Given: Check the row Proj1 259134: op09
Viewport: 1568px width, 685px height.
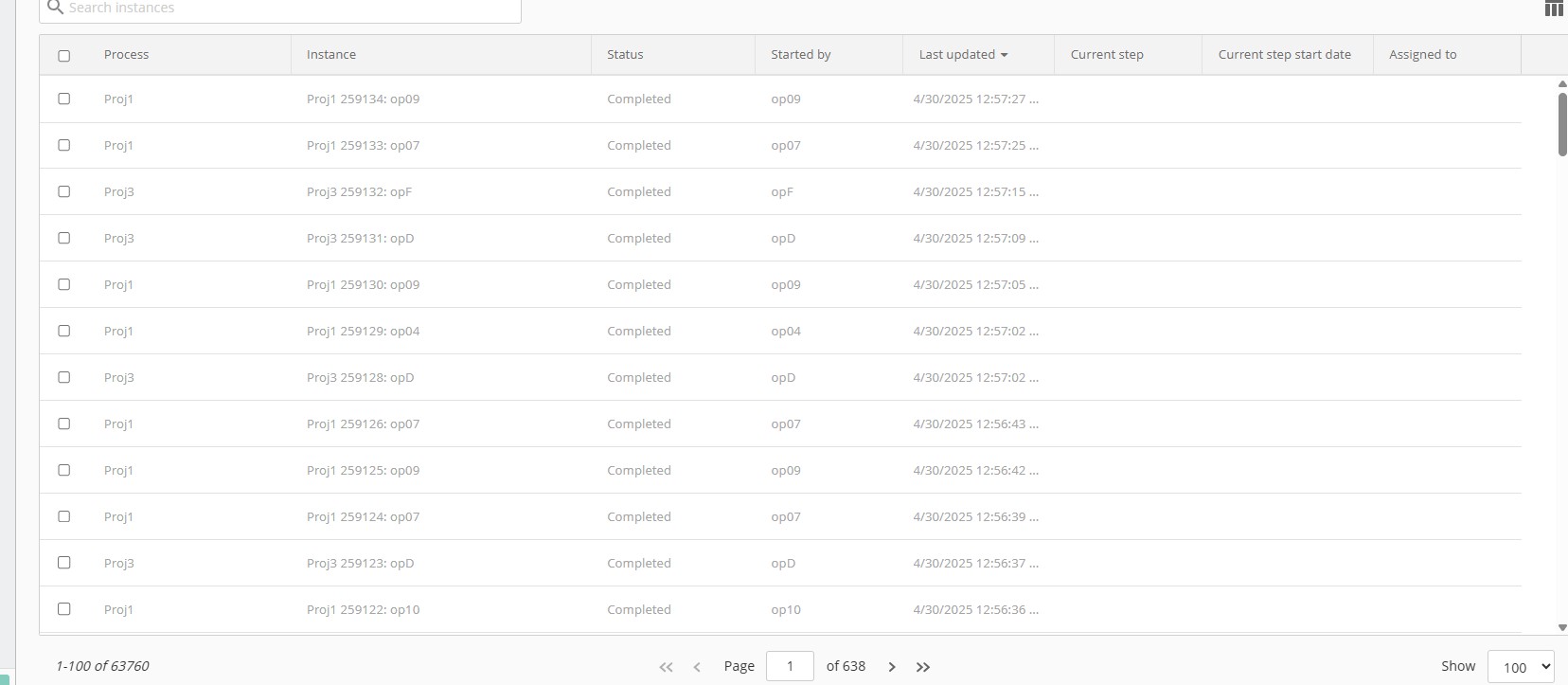Looking at the screenshot, I should (64, 99).
